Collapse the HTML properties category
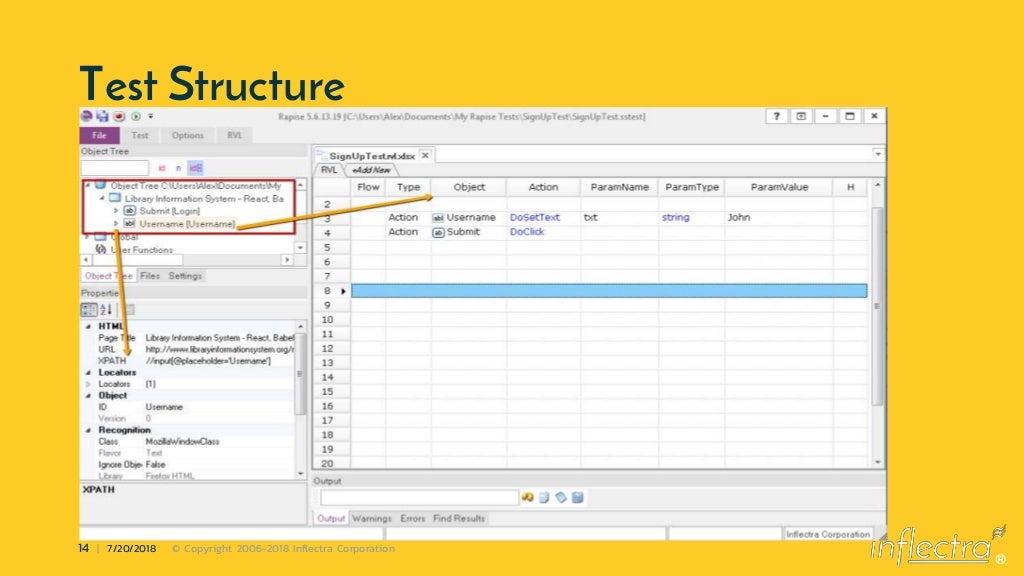Viewport: 1024px width, 576px height. click(x=88, y=326)
